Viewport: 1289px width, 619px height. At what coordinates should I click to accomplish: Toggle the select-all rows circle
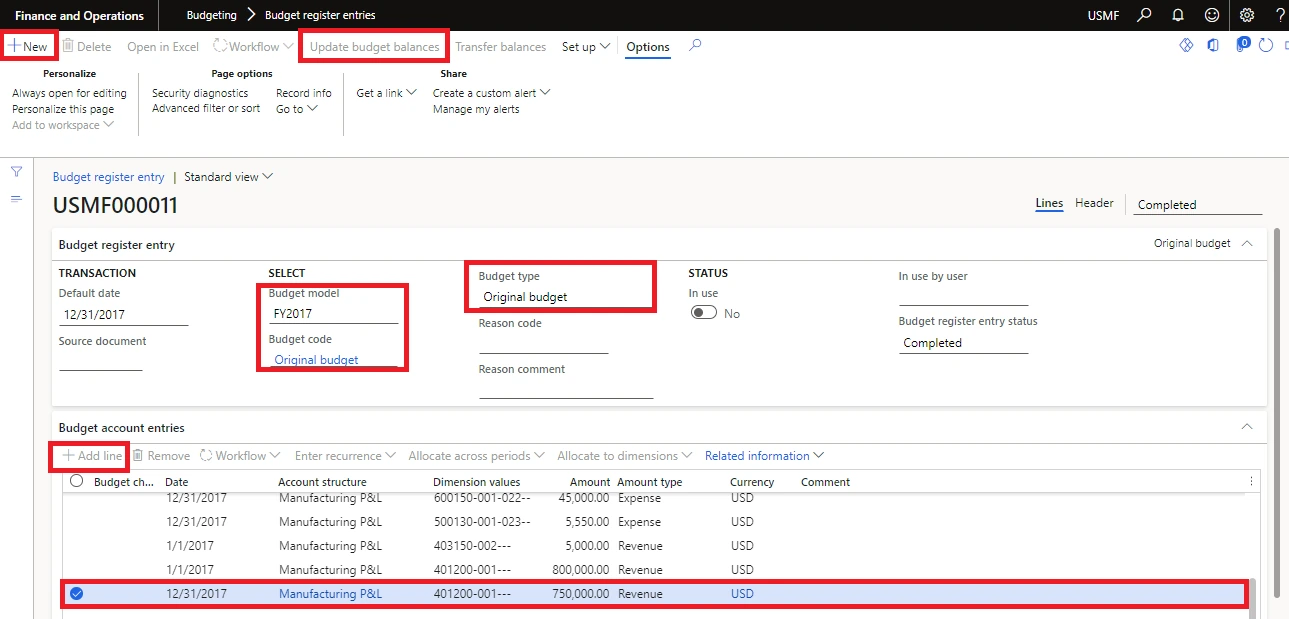point(76,481)
